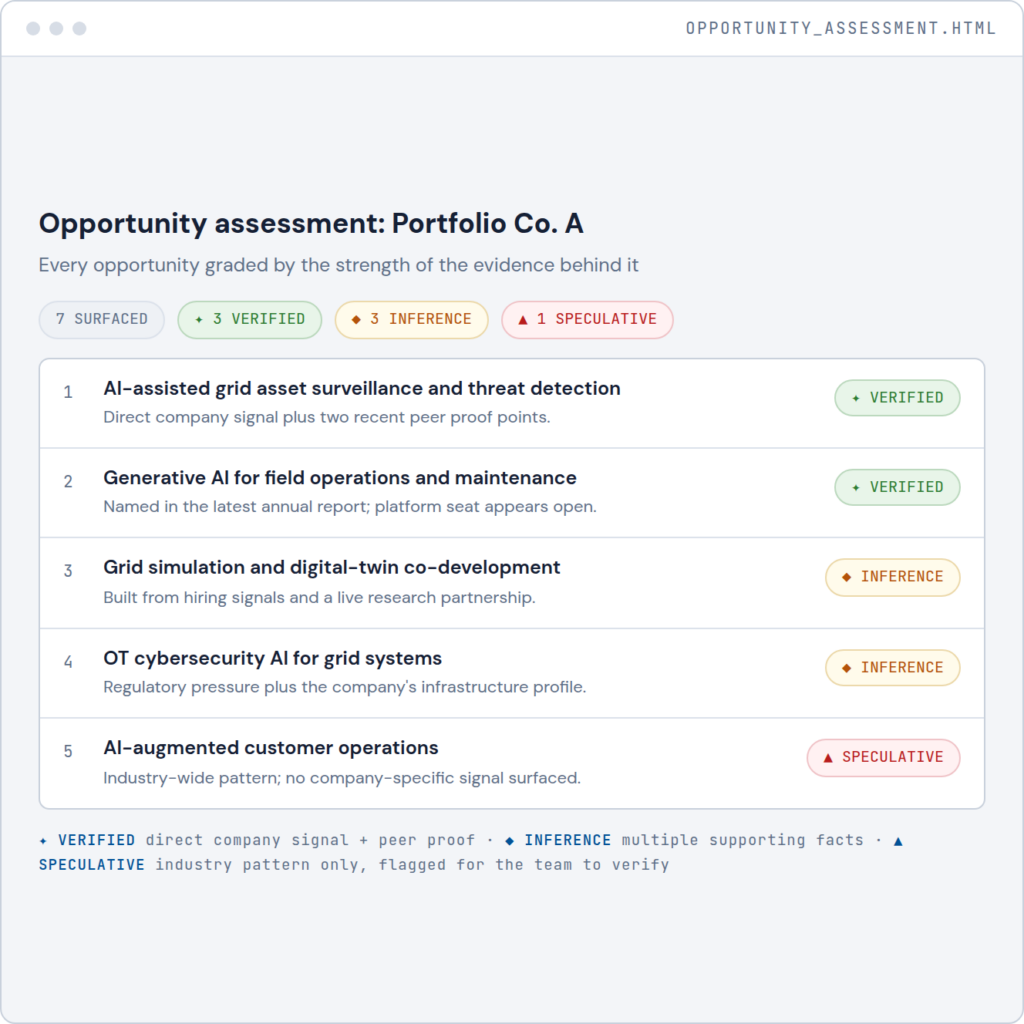The image size is (1024, 1024).
Task: Click the blue triangle icon in the legend
Action: point(898,840)
